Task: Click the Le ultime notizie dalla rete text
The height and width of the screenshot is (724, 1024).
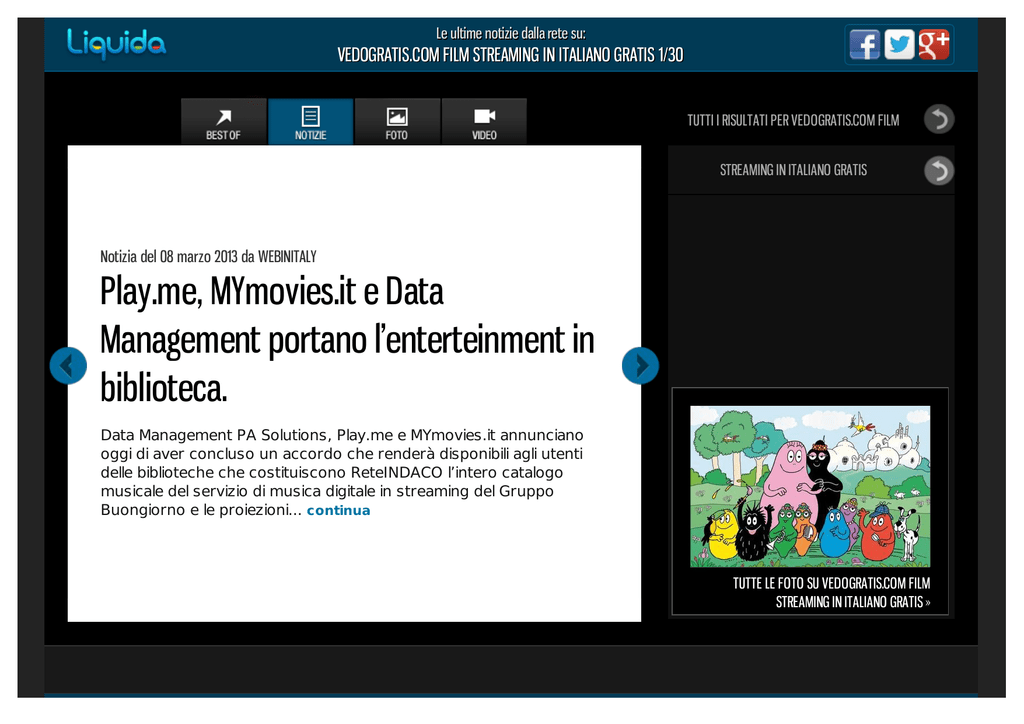Action: pyautogui.click(x=511, y=33)
